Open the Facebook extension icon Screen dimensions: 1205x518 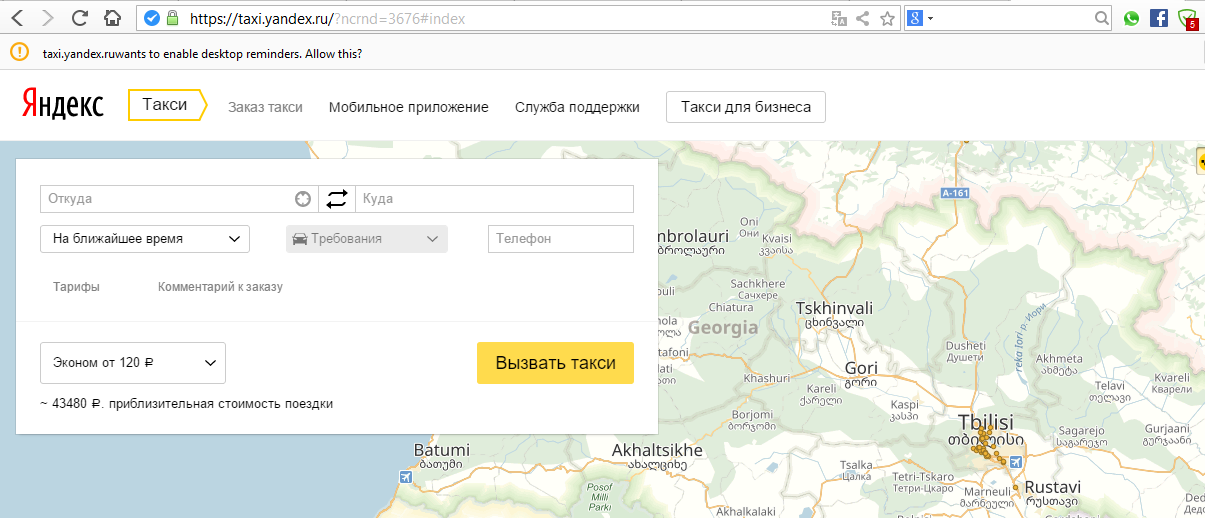[1159, 18]
